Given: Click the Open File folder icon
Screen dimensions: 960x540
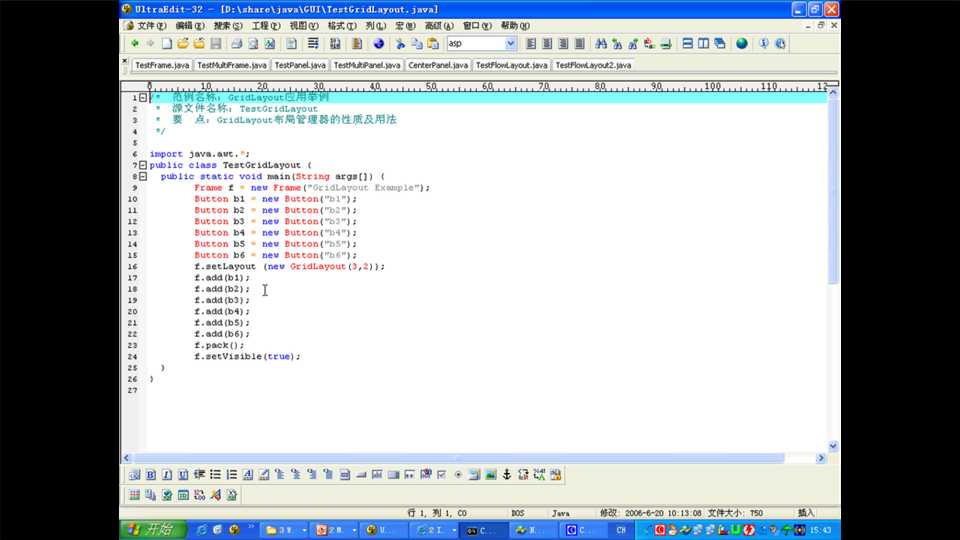Looking at the screenshot, I should tap(182, 43).
